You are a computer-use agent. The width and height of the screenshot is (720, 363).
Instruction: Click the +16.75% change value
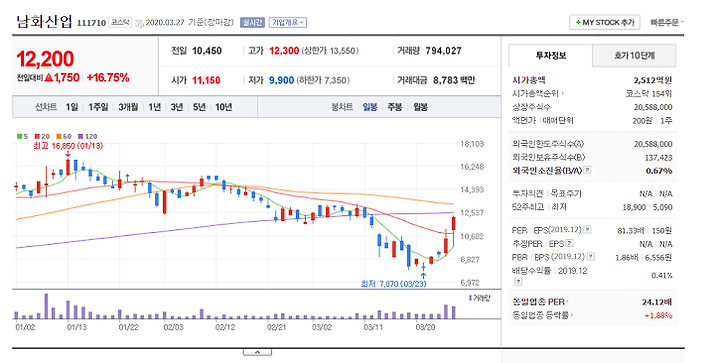108,78
